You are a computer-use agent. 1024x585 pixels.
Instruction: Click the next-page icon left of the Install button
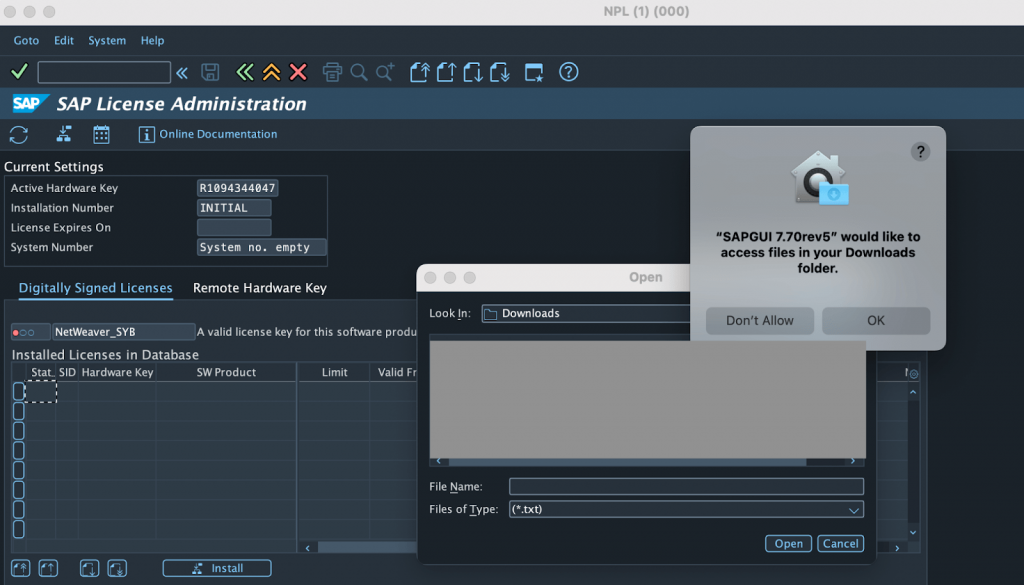point(89,569)
